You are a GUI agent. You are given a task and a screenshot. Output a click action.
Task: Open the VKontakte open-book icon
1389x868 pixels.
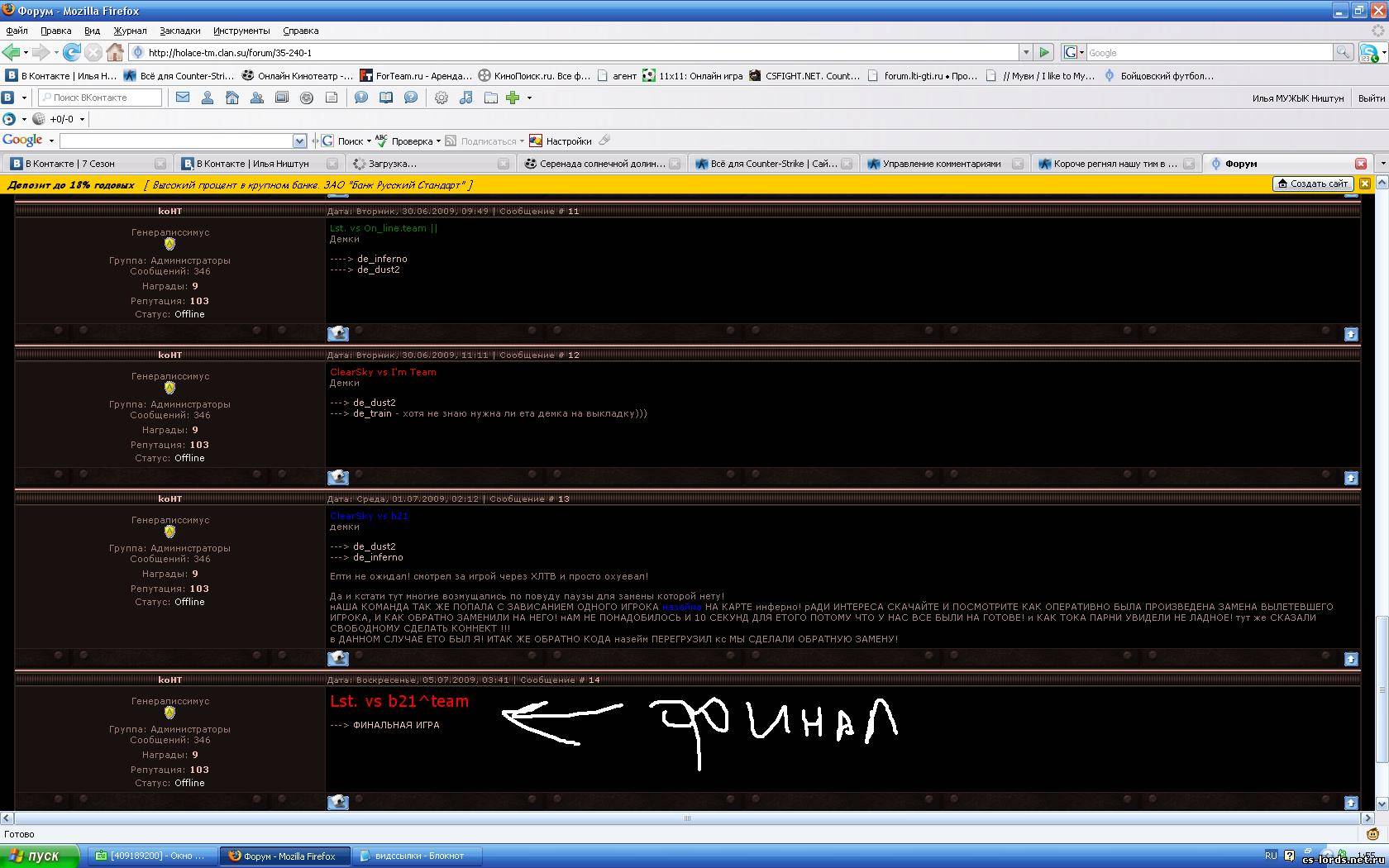pos(386,98)
